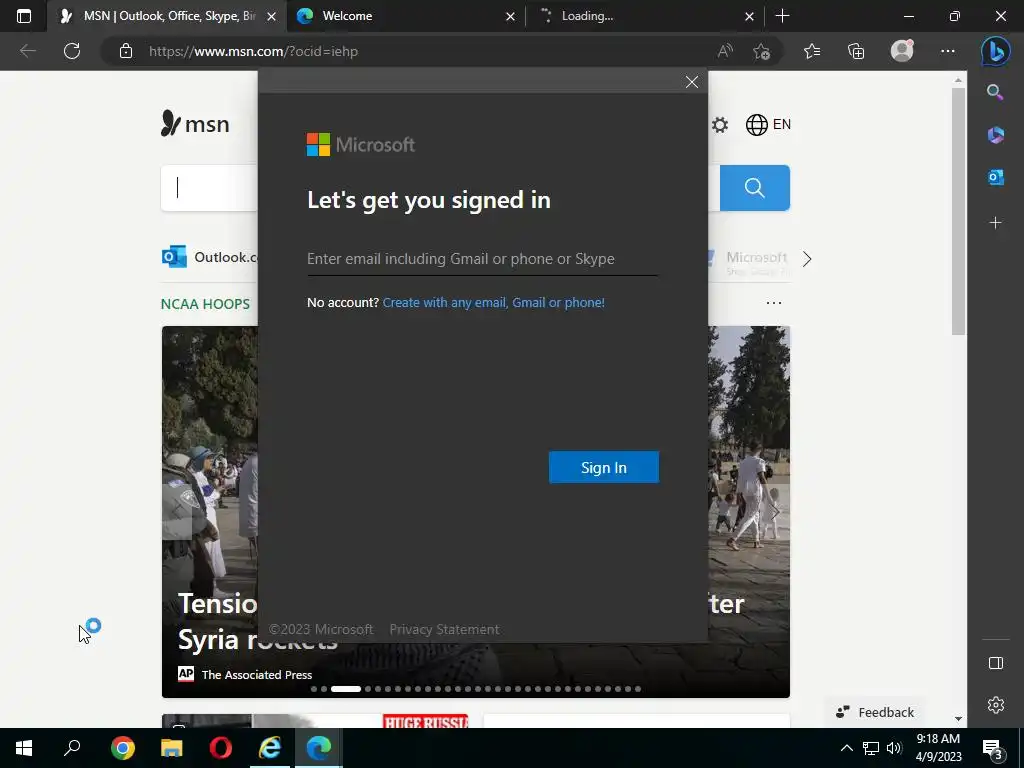
Task: Close the Microsoft sign-in dialog
Action: tap(692, 82)
